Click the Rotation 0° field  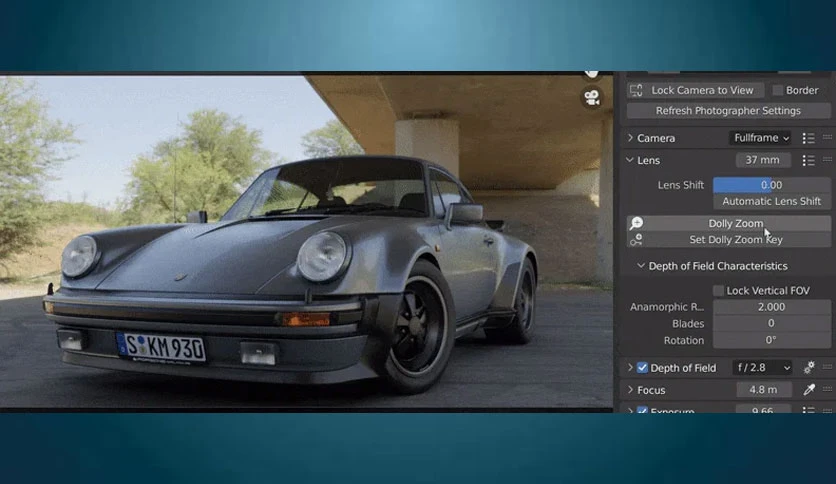pos(771,340)
